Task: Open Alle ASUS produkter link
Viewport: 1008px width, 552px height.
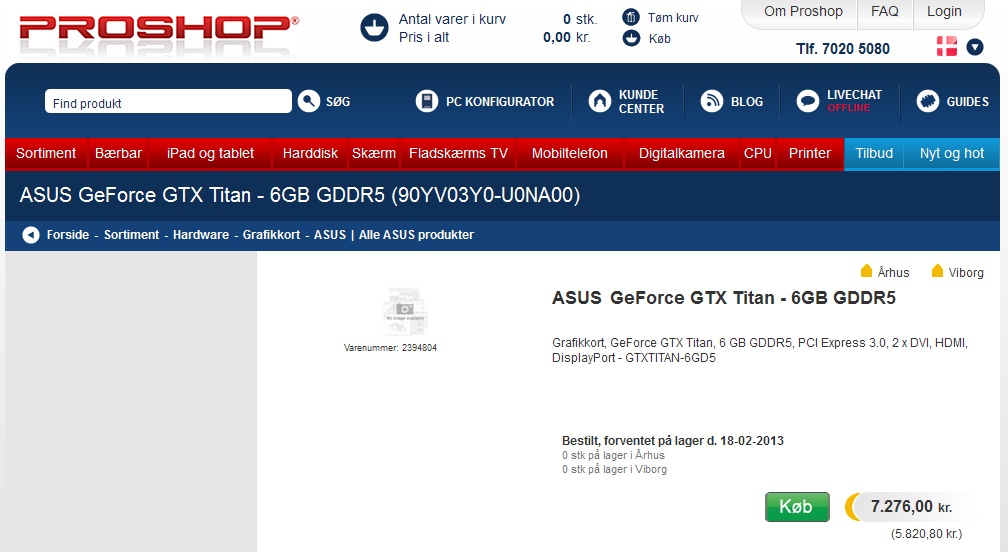Action: (416, 235)
